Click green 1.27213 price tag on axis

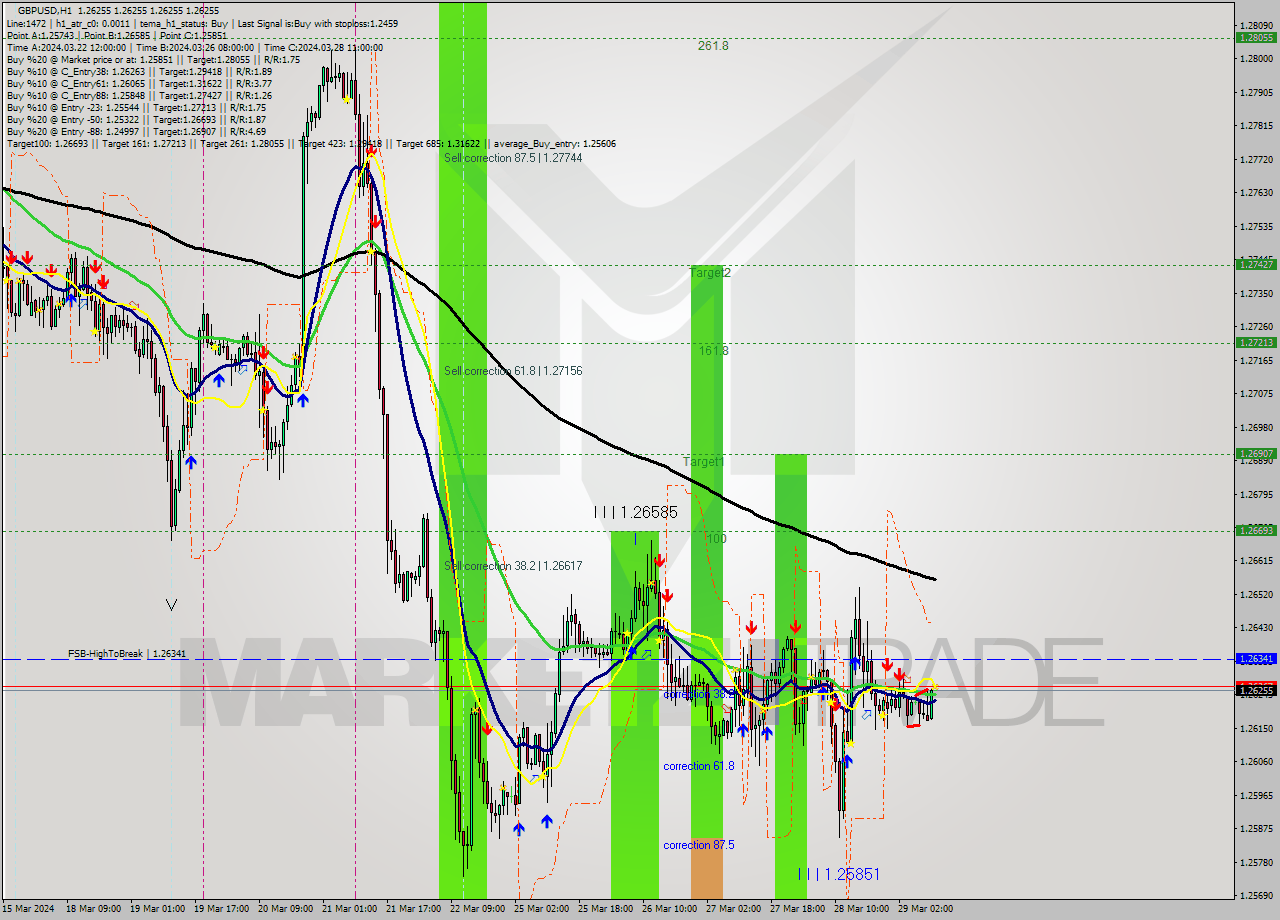[x=1255, y=342]
